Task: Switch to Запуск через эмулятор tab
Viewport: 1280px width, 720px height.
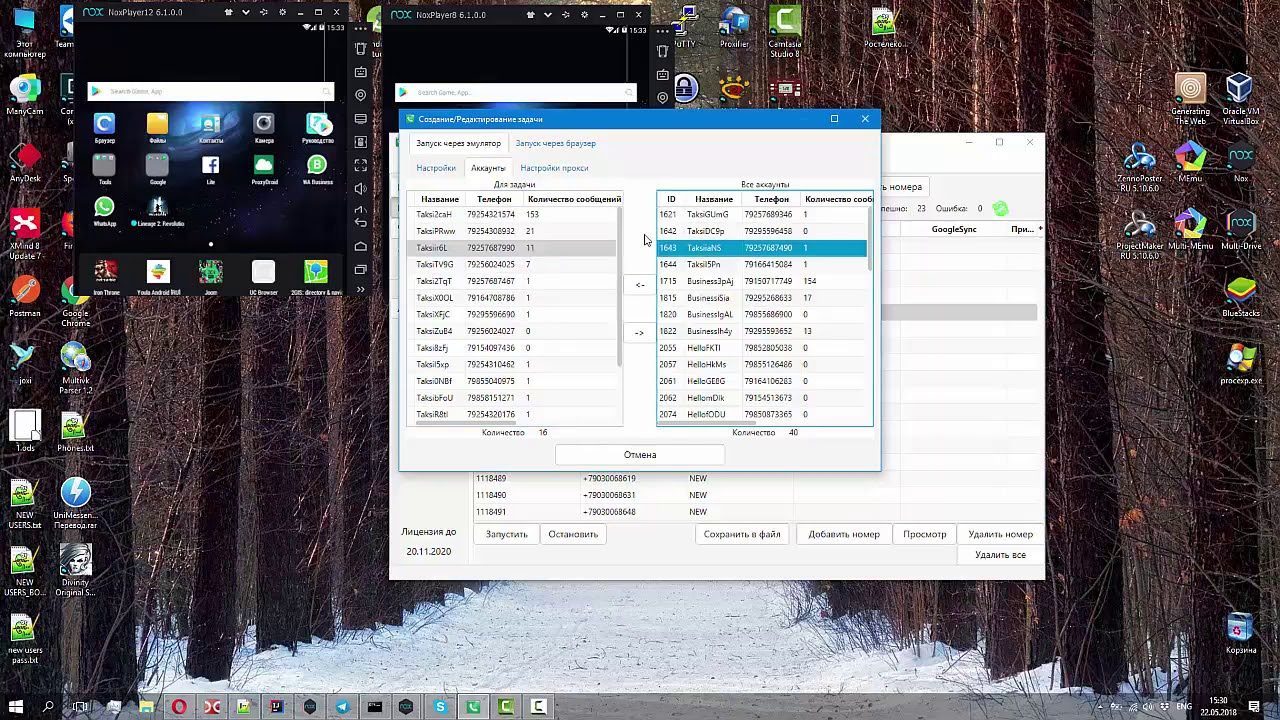Action: click(458, 143)
